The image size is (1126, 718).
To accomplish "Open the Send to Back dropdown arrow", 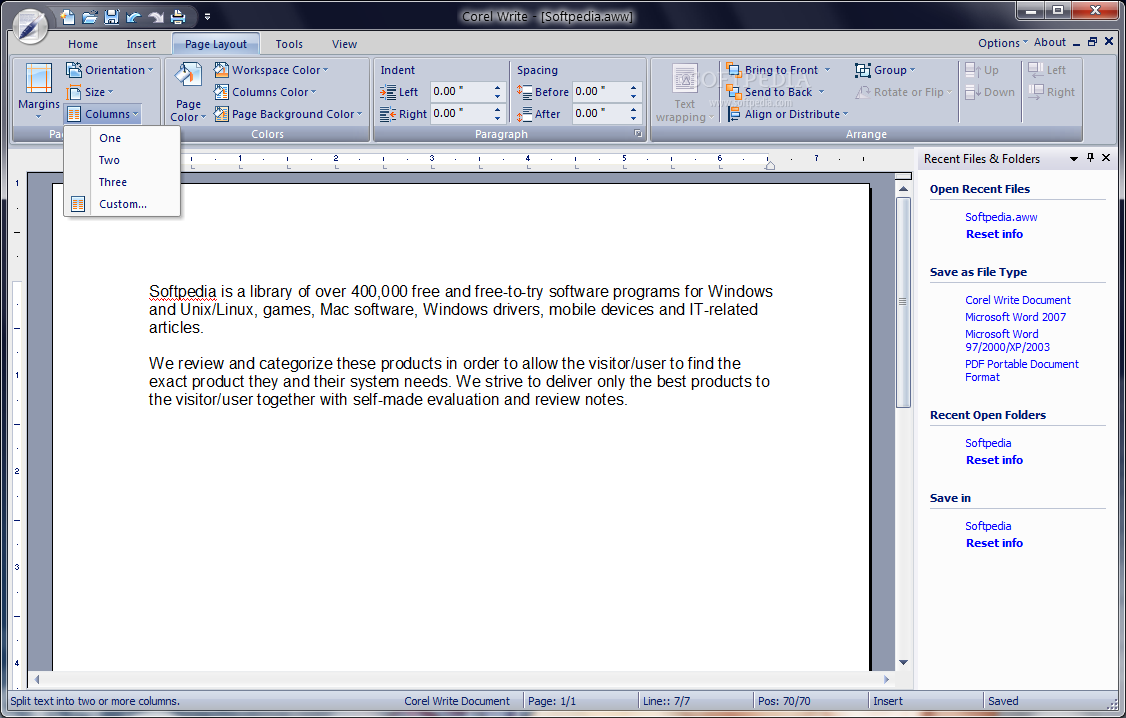I will click(822, 92).
